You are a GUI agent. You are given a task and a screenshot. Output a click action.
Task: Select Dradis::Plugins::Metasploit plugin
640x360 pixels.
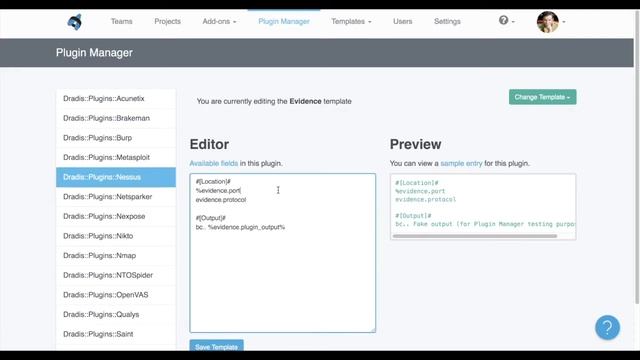(x=116, y=157)
